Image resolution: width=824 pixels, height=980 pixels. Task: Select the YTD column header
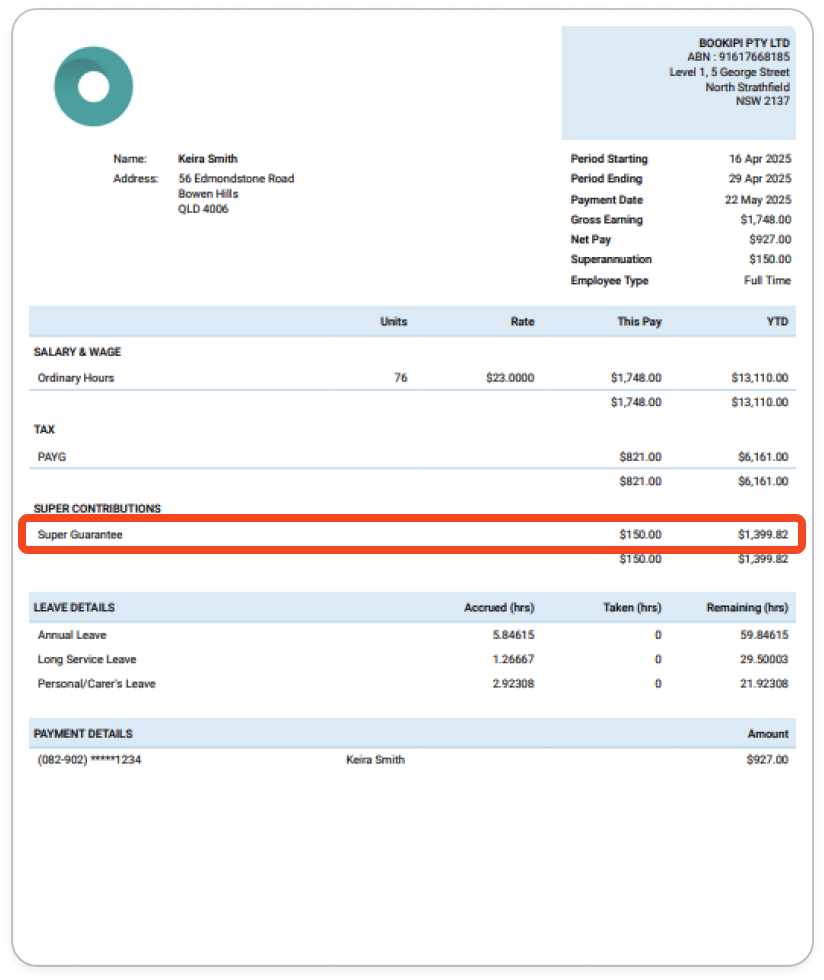(x=779, y=322)
